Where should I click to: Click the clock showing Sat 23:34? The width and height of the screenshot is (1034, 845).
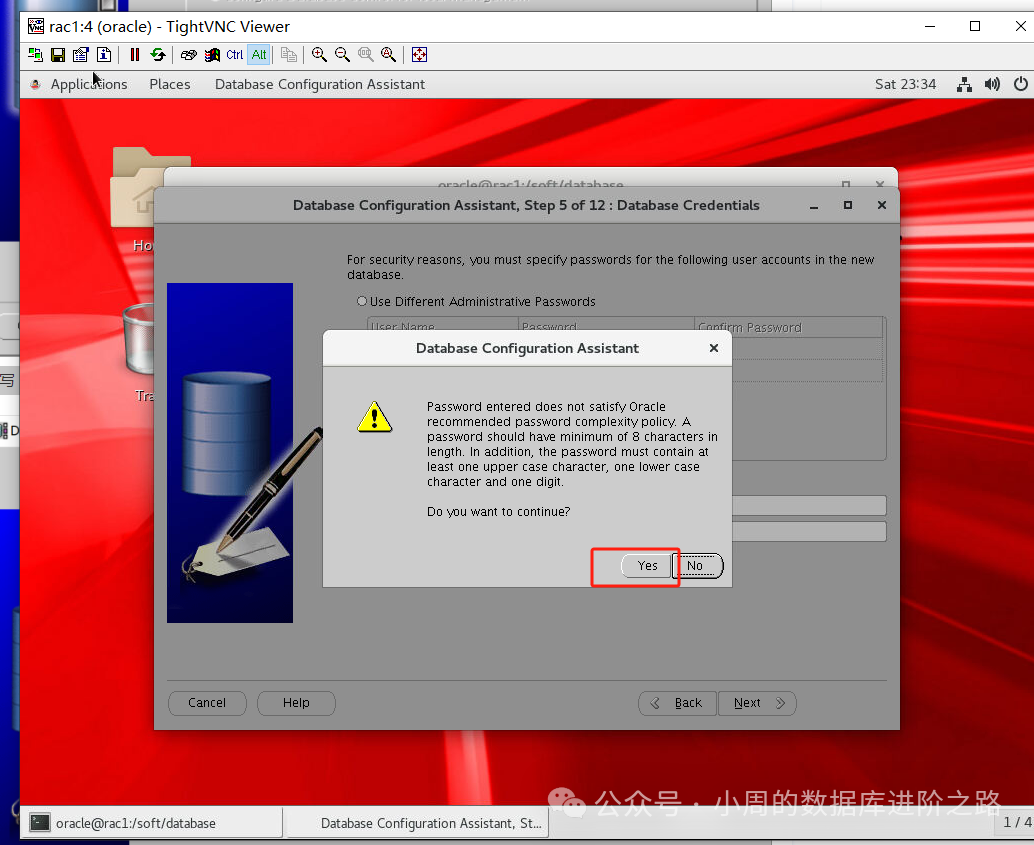pos(905,84)
